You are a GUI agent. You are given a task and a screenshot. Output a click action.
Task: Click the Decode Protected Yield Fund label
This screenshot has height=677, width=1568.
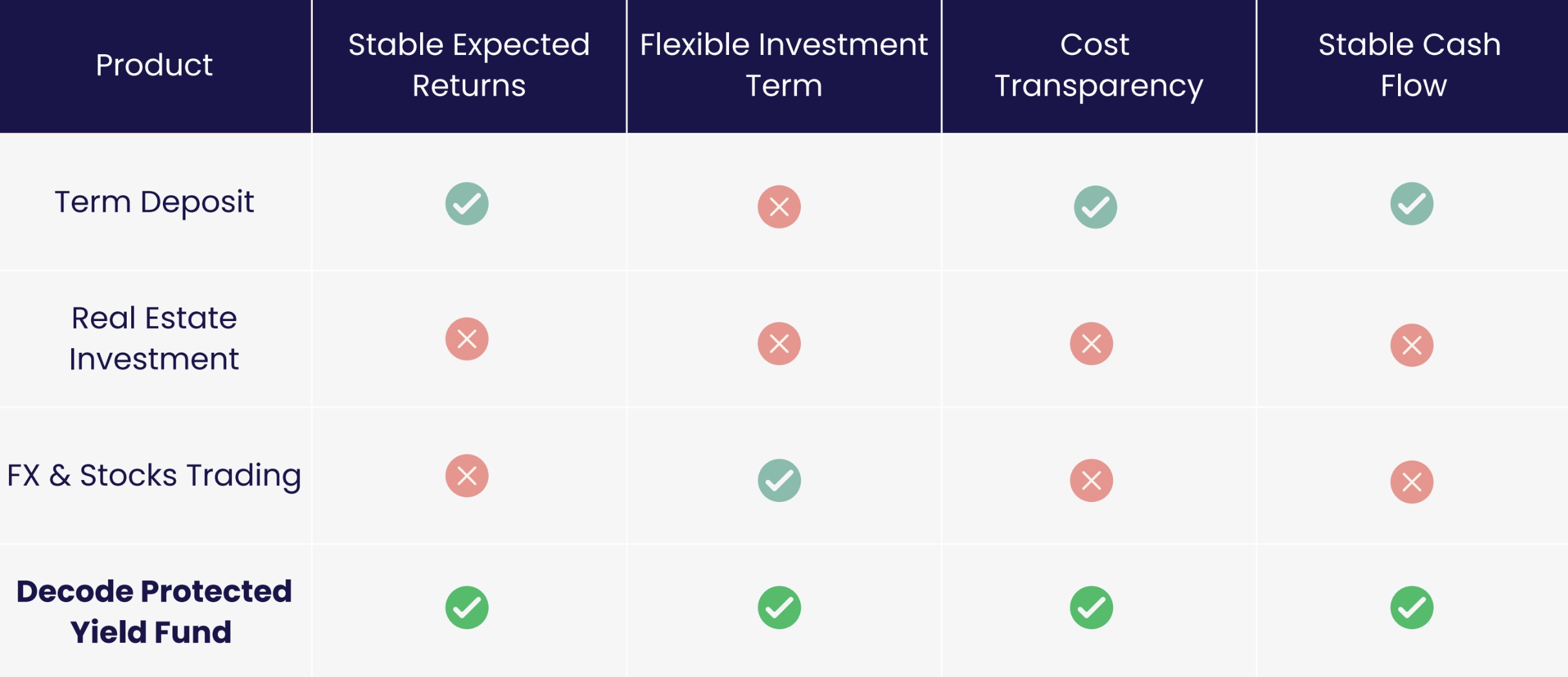coord(154,611)
